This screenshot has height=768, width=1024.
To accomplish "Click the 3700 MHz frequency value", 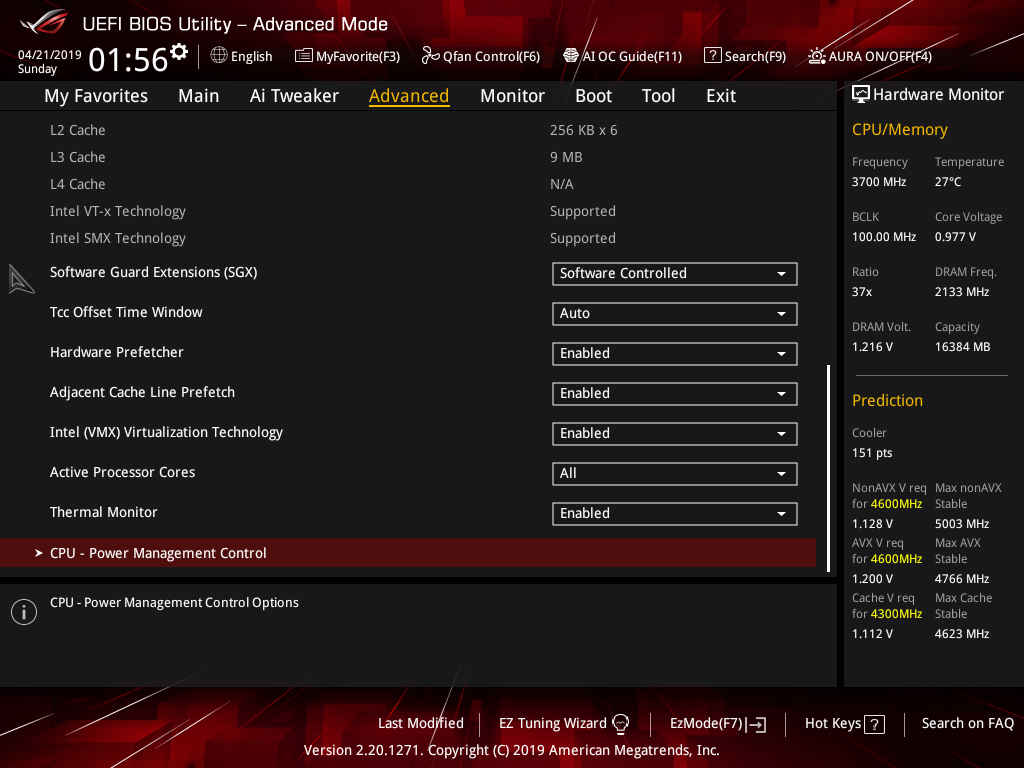I will 878,182.
